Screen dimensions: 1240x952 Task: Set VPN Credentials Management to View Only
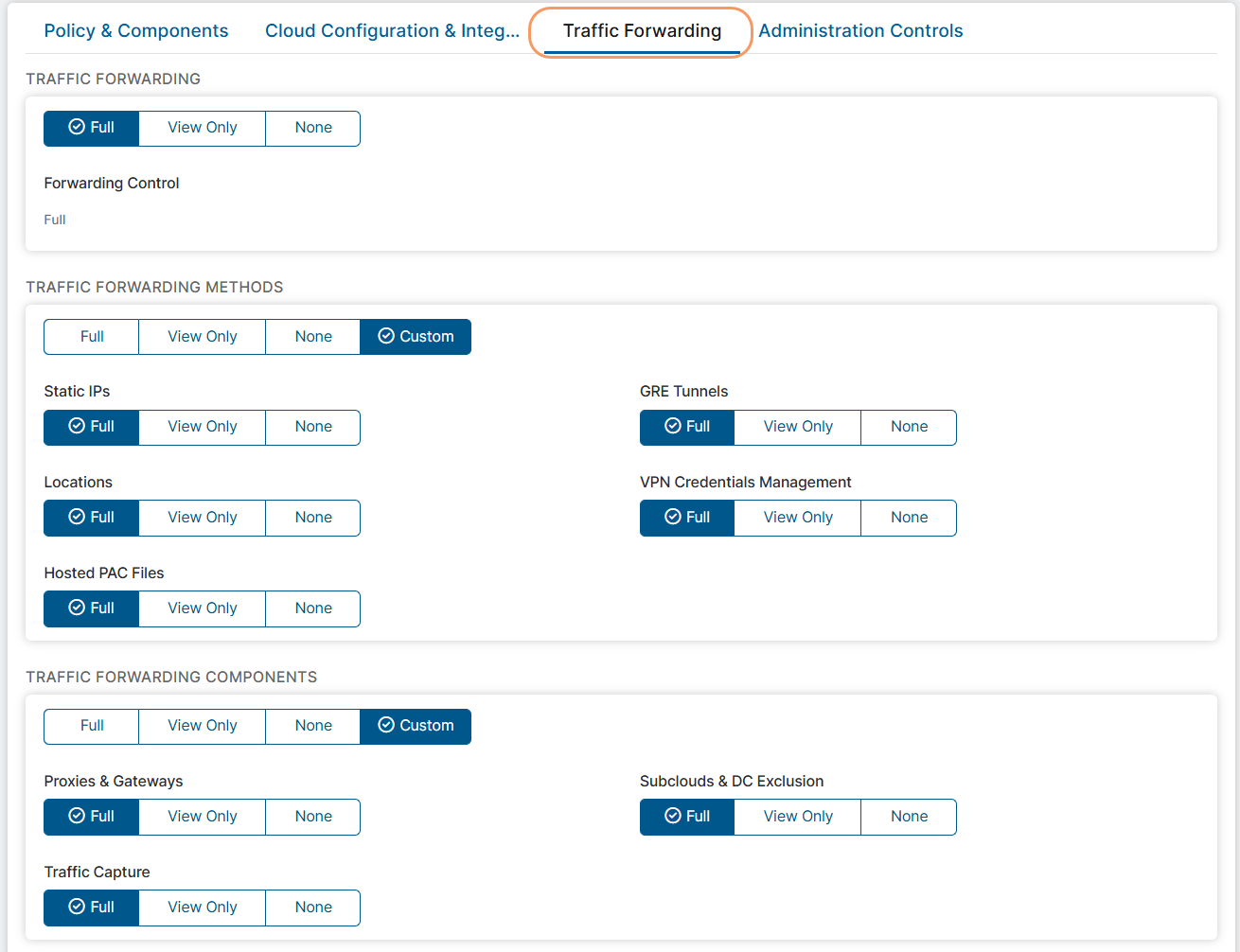(797, 518)
